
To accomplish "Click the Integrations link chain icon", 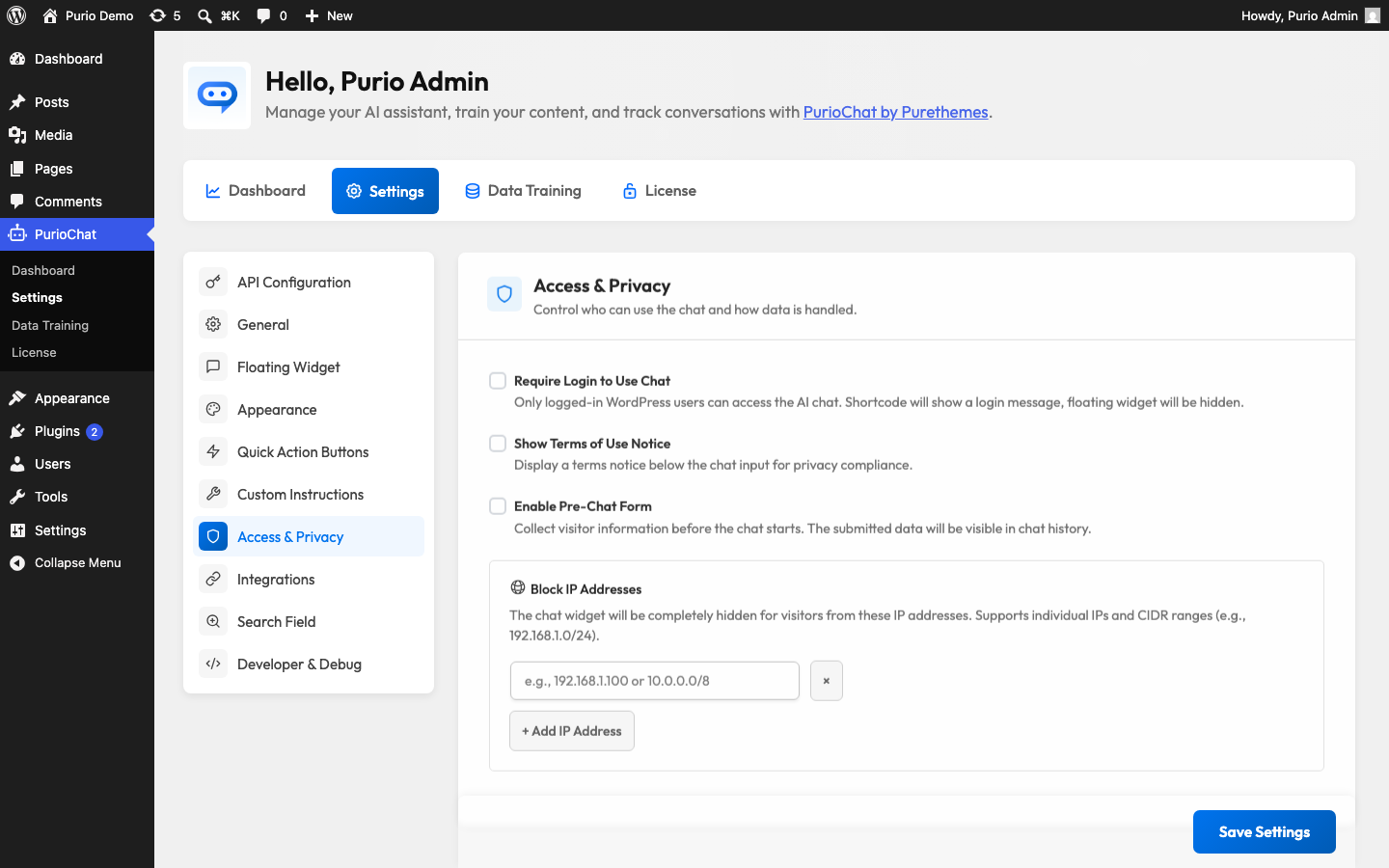I will point(213,579).
